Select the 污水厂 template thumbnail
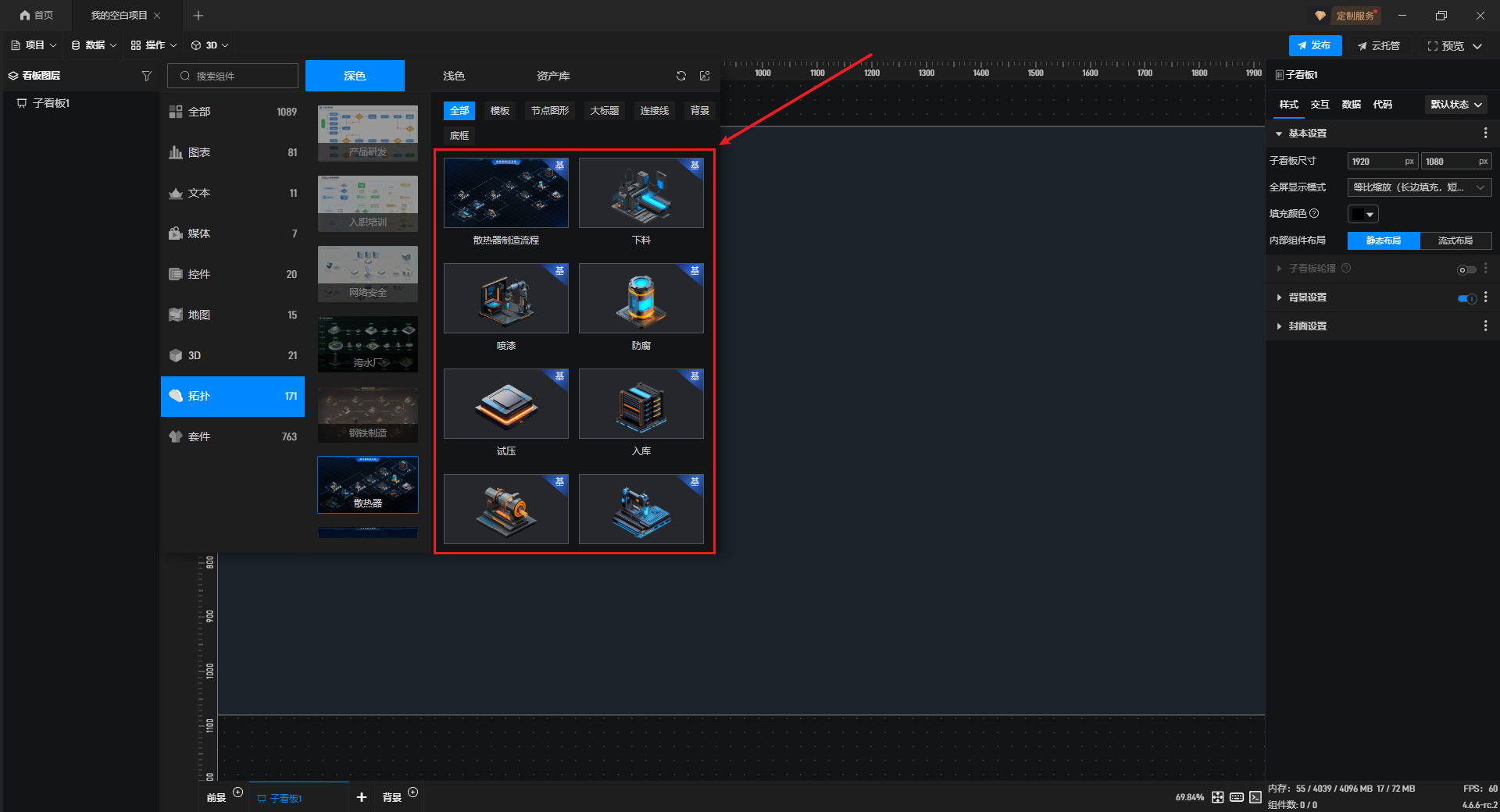Screen dimensions: 1500x812 coord(368,344)
